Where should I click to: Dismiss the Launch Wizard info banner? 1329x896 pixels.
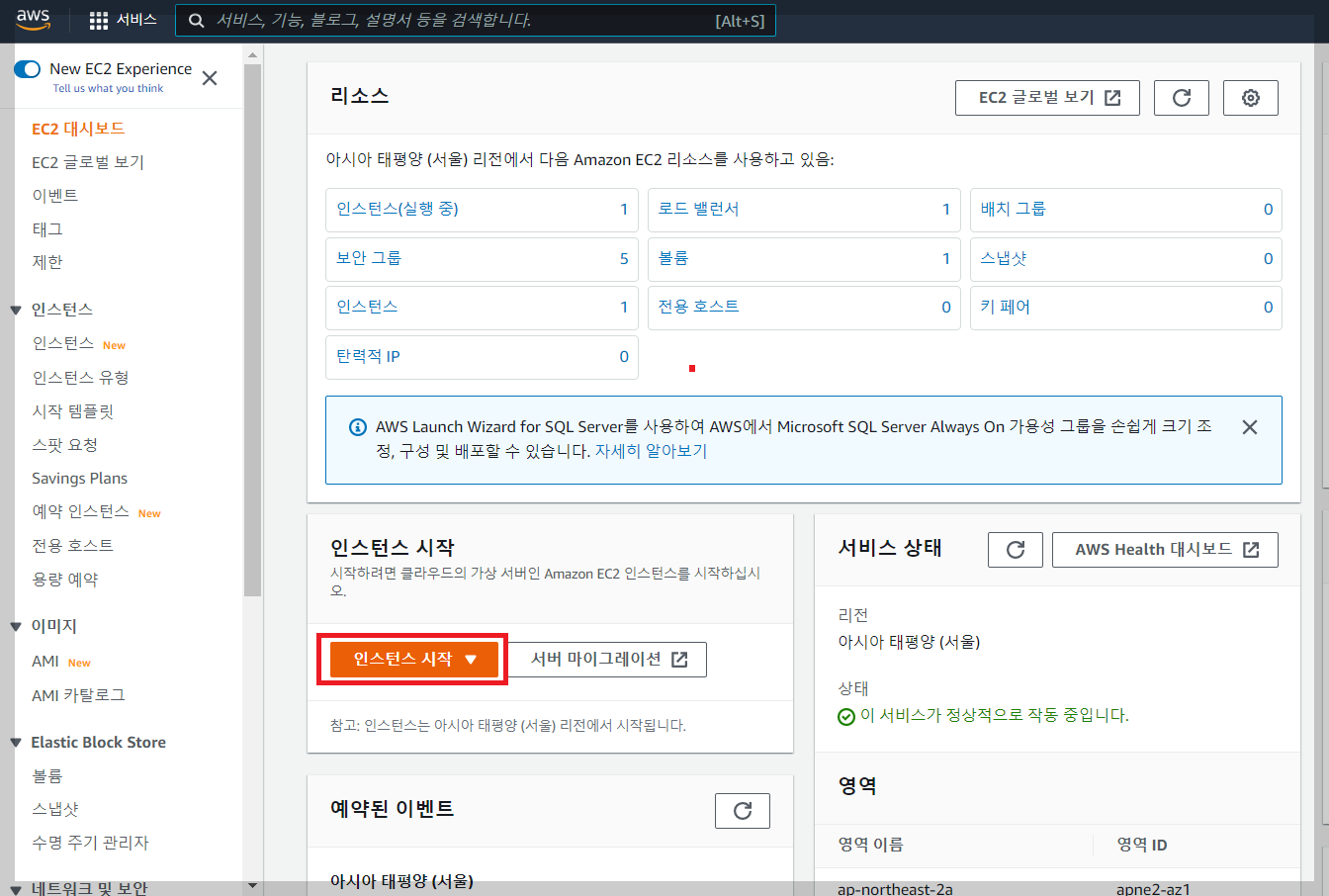point(1250,427)
